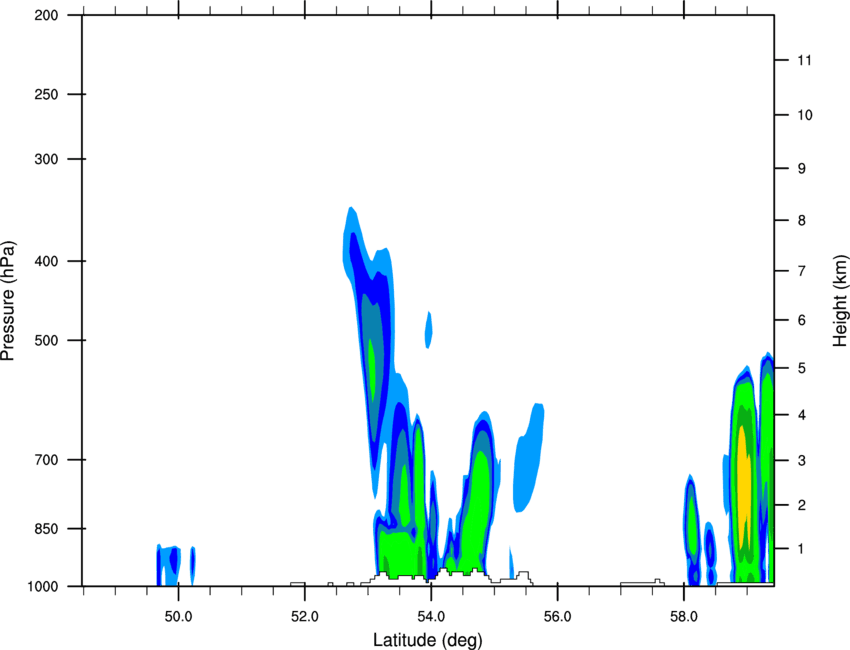This screenshot has height=650, width=850.
Task: Click the 56.0 latitude label
Action: click(x=557, y=617)
